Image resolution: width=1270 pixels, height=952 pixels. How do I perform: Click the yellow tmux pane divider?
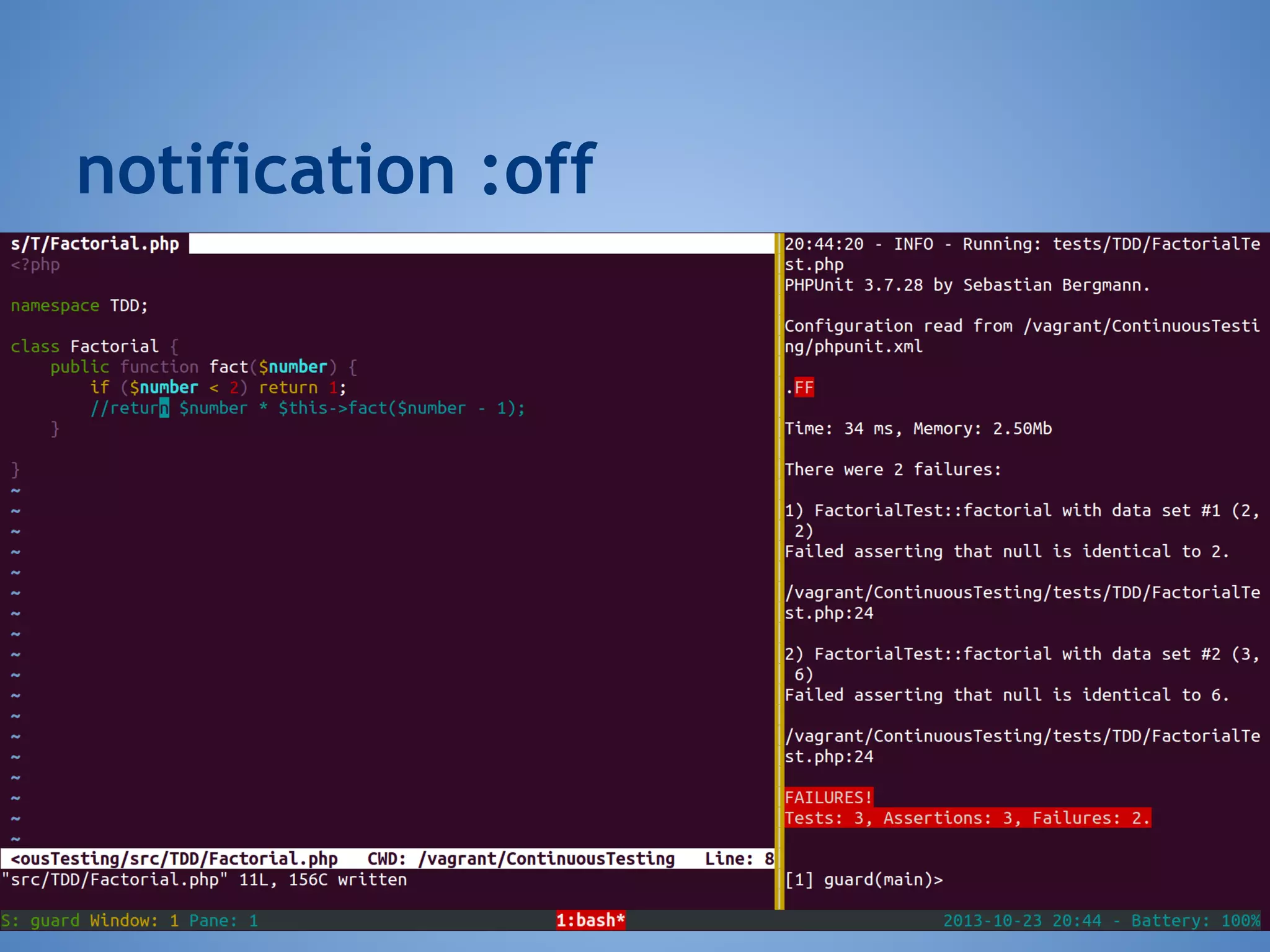coord(779,570)
